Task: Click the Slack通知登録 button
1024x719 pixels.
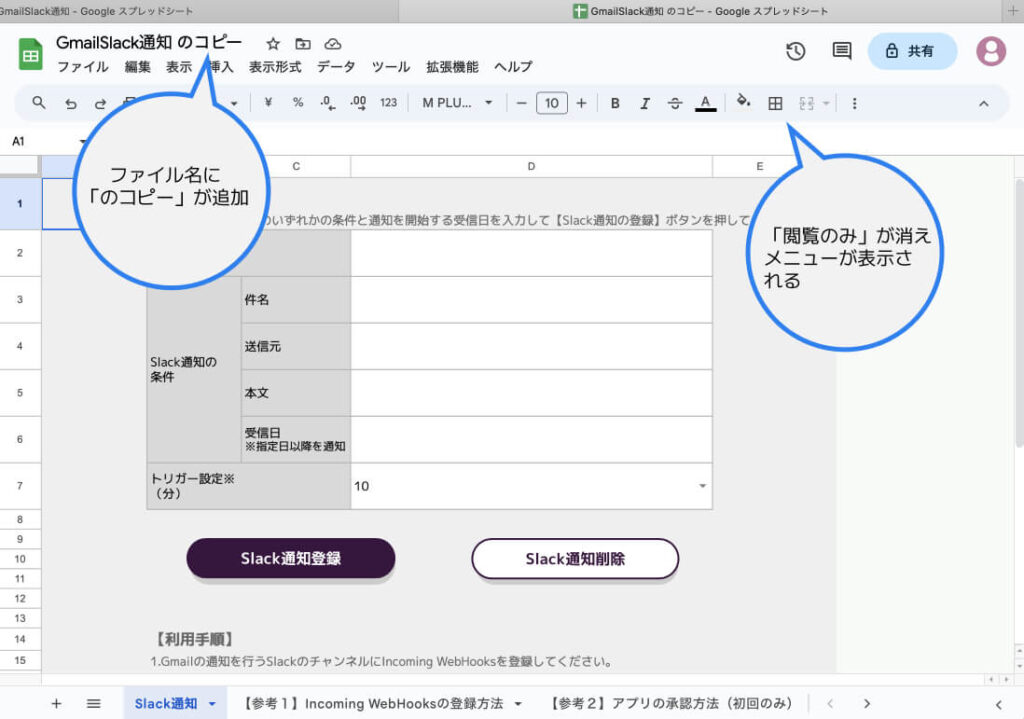Action: tap(291, 558)
